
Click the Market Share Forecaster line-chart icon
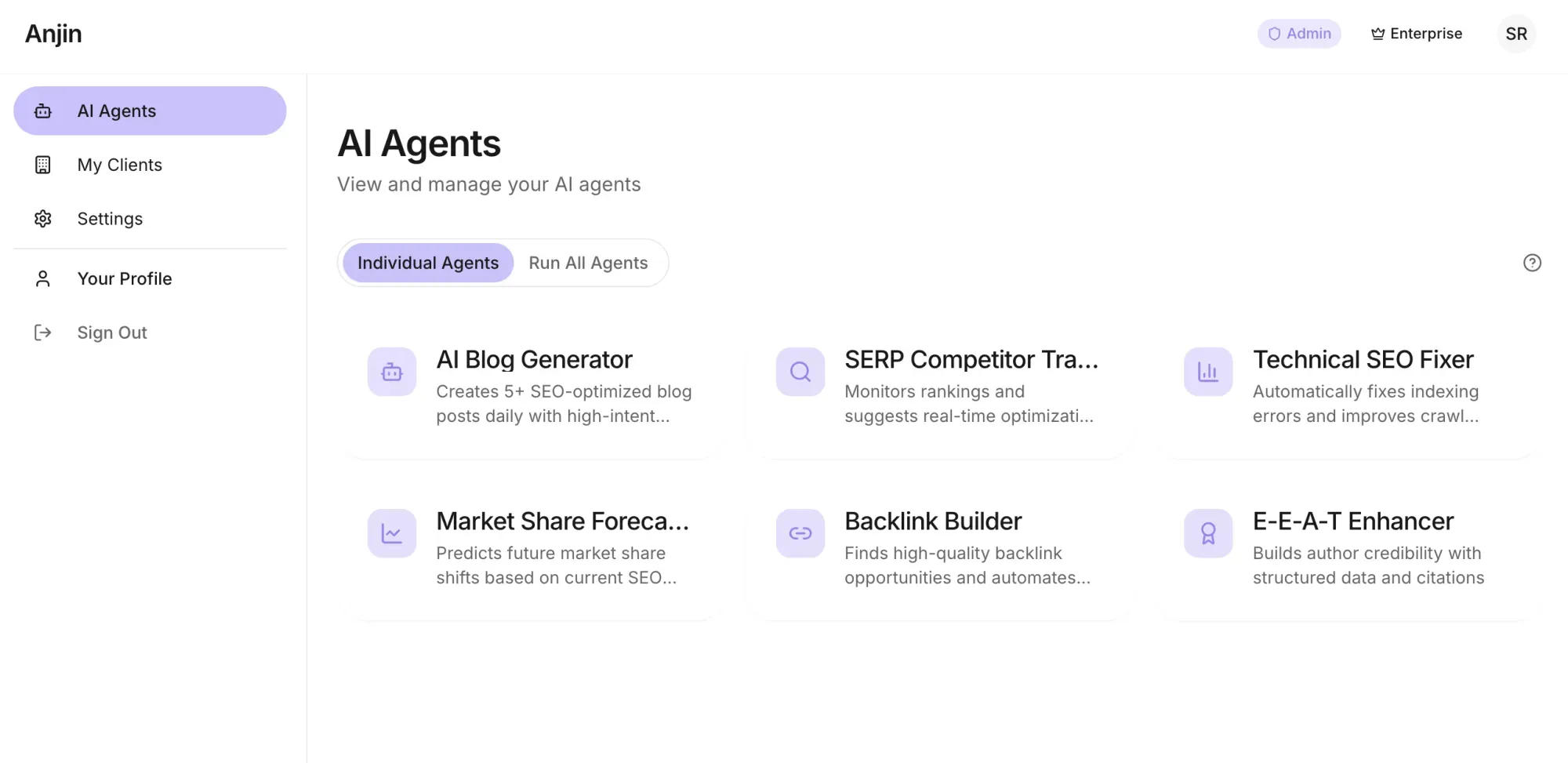click(x=392, y=533)
